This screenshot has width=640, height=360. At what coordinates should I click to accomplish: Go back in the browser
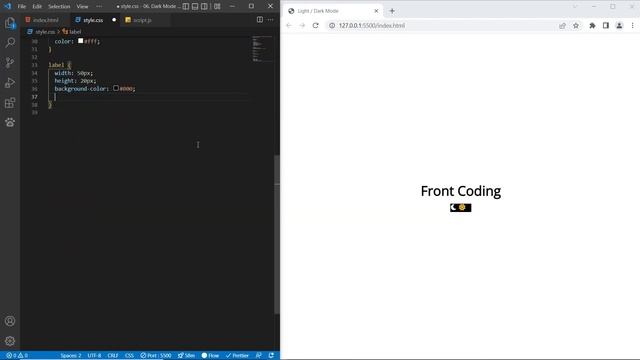click(x=289, y=25)
